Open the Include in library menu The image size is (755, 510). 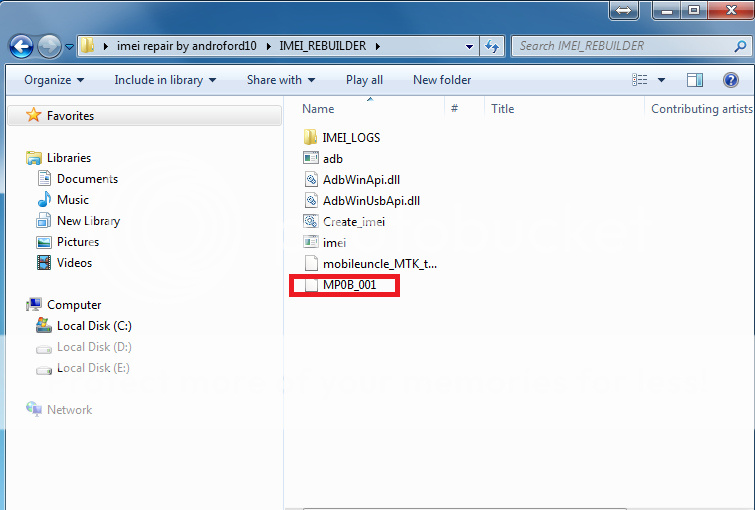pyautogui.click(x=164, y=80)
